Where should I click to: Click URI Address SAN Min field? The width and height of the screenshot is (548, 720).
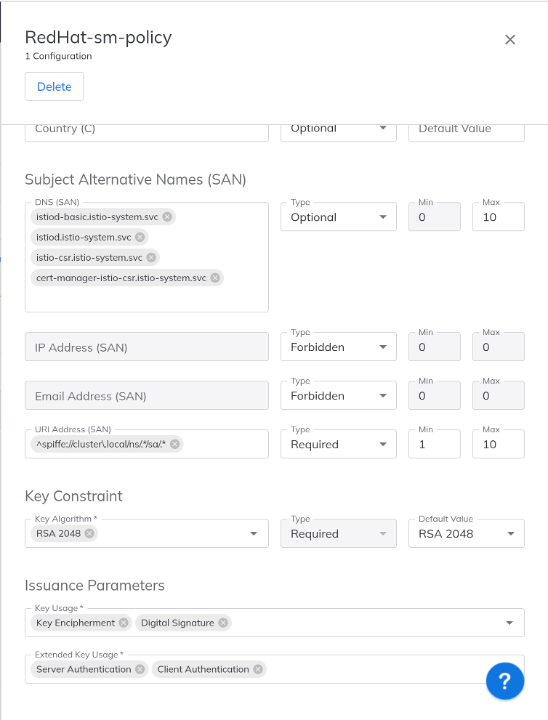(434, 444)
